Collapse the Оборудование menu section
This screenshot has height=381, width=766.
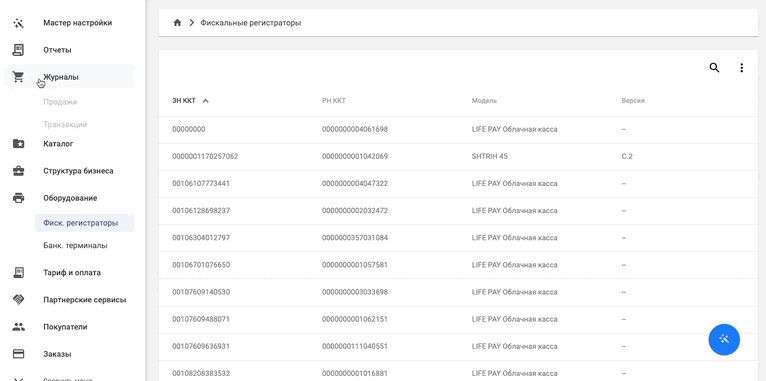69,198
